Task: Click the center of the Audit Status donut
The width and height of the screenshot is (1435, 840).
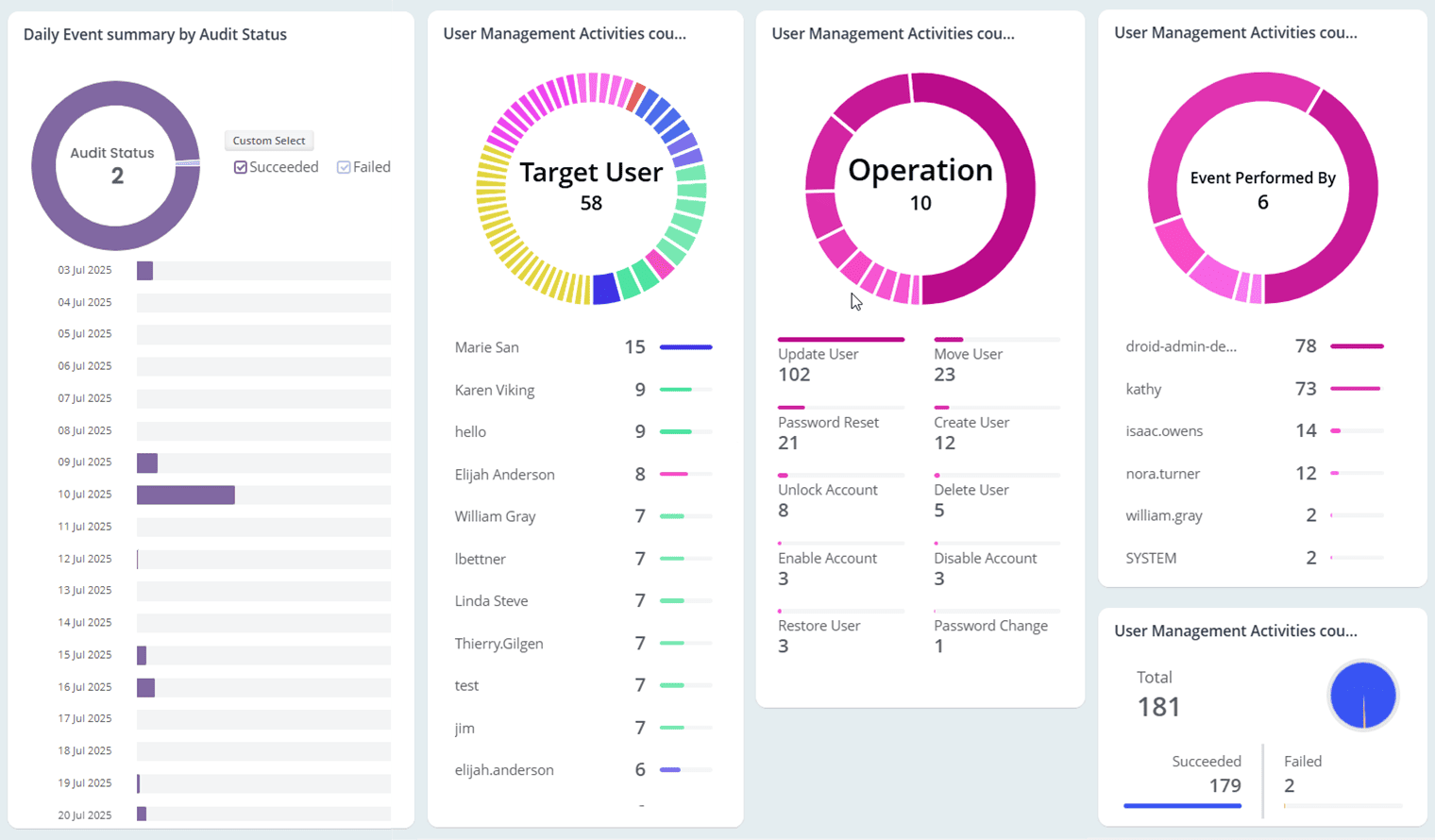Action: tap(115, 165)
